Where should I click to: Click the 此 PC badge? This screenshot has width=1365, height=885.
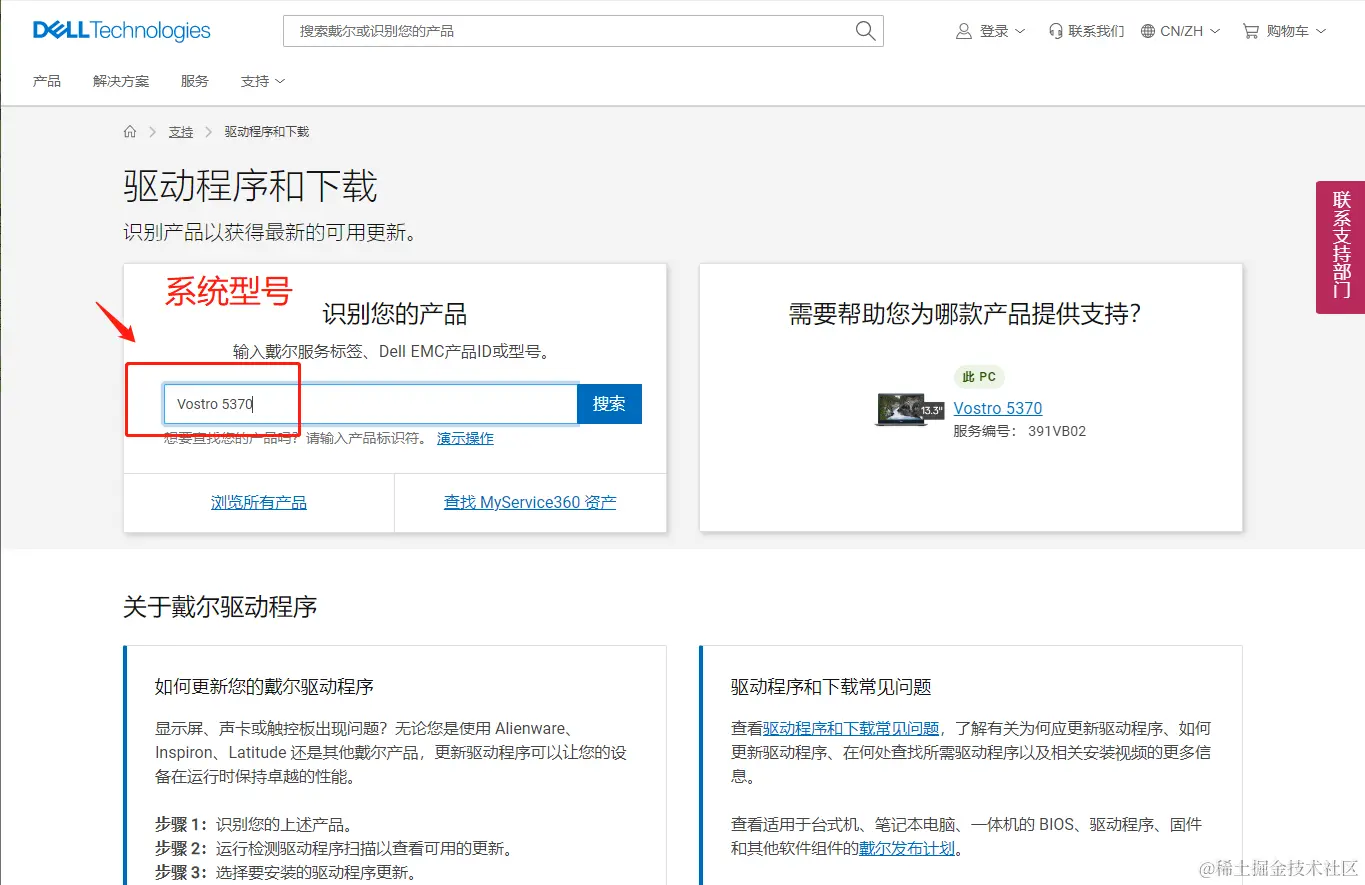[979, 377]
